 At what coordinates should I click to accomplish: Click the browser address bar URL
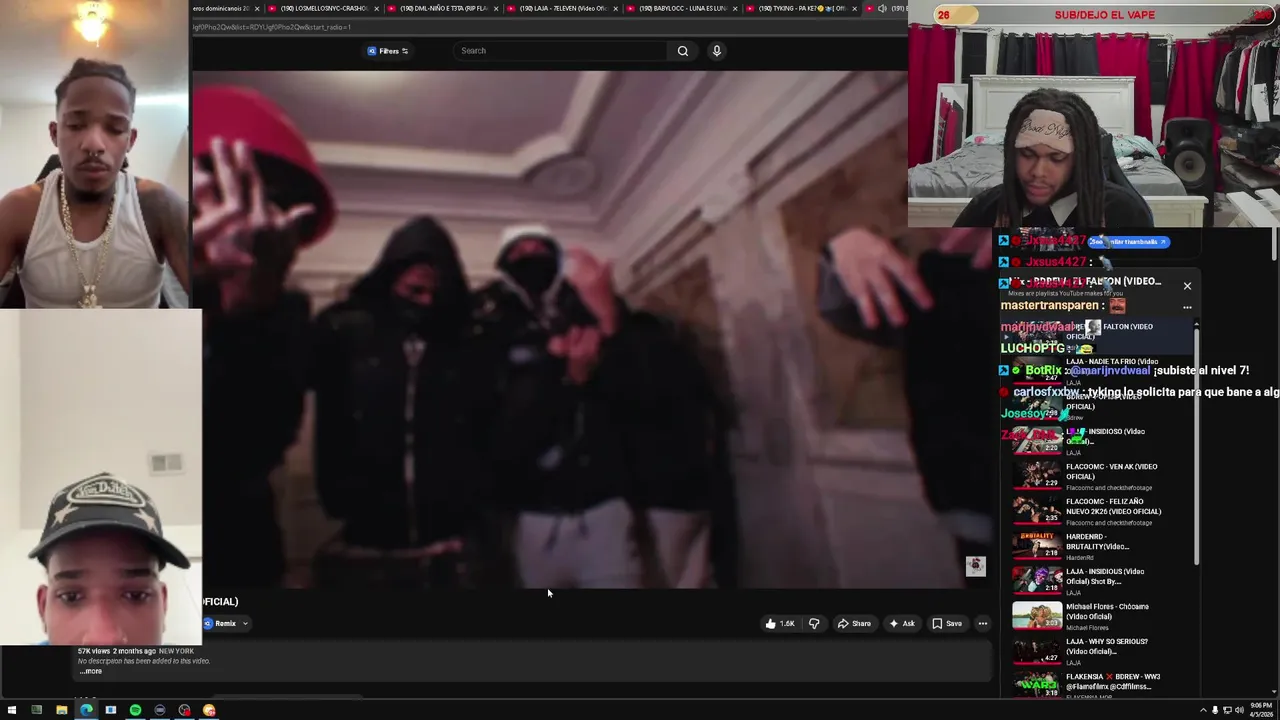[272, 27]
